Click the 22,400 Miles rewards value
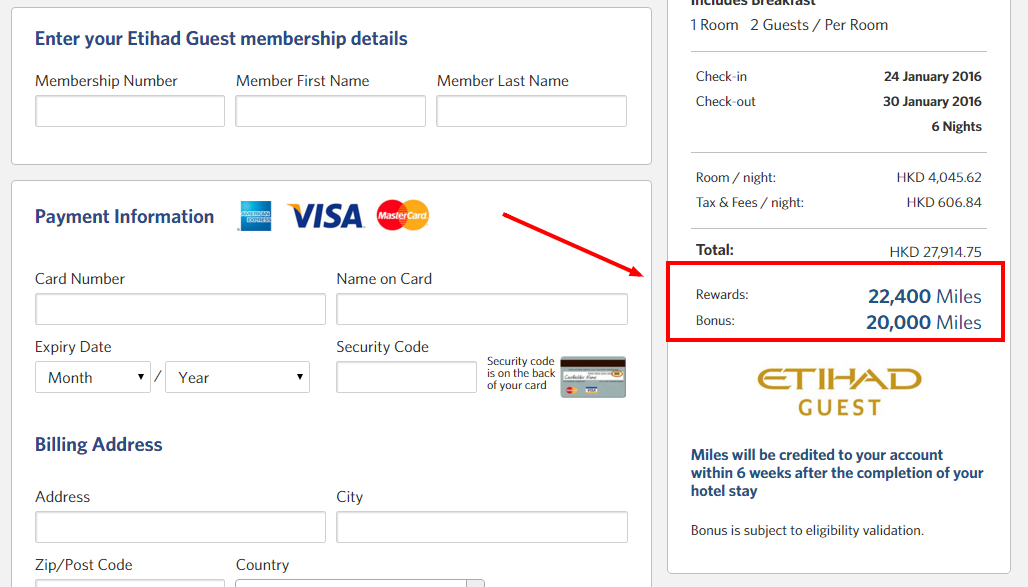 (x=924, y=296)
